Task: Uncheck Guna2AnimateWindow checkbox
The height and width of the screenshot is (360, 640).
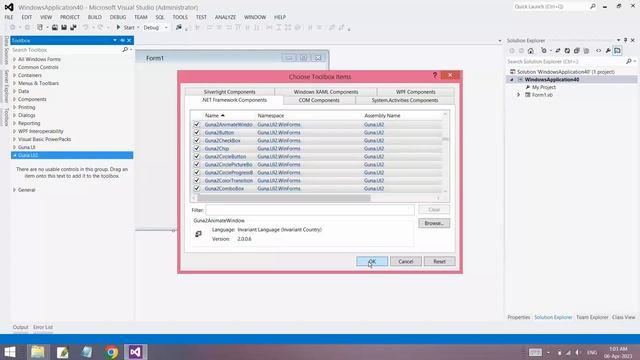Action: [197, 124]
